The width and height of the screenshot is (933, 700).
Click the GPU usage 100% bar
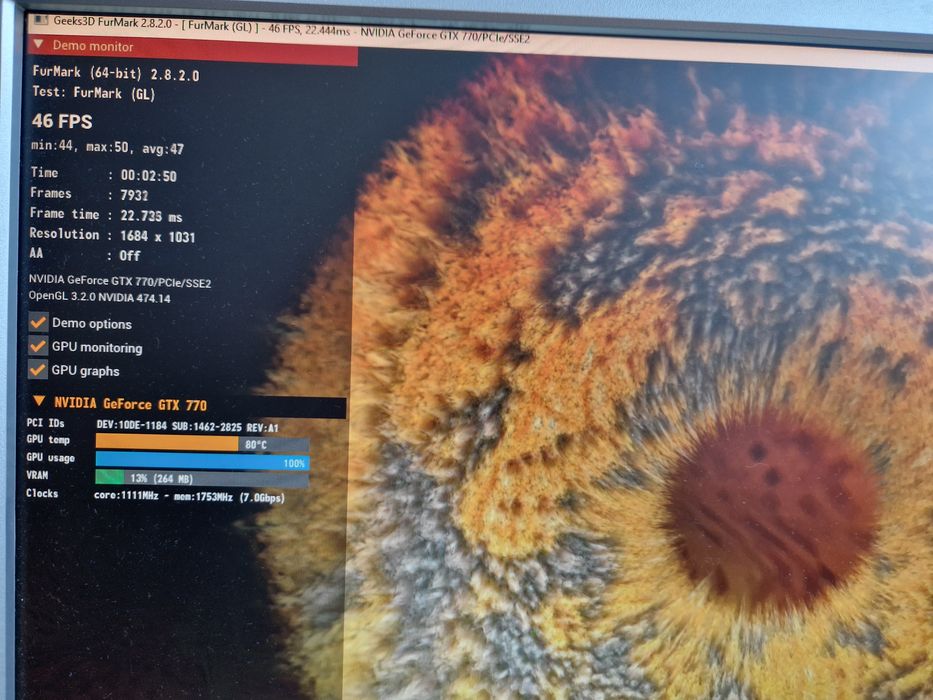tap(202, 461)
